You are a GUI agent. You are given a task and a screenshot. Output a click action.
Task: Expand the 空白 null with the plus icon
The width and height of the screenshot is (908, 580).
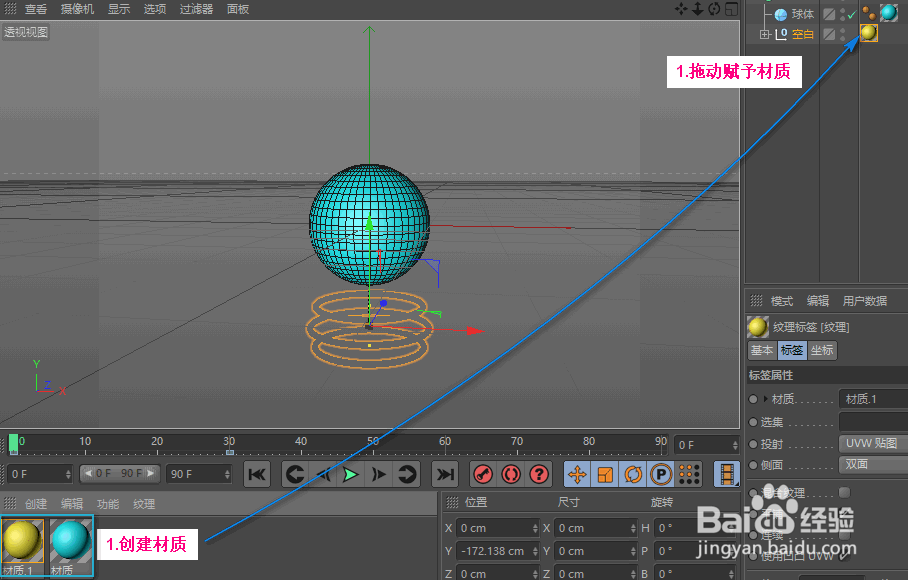764,33
